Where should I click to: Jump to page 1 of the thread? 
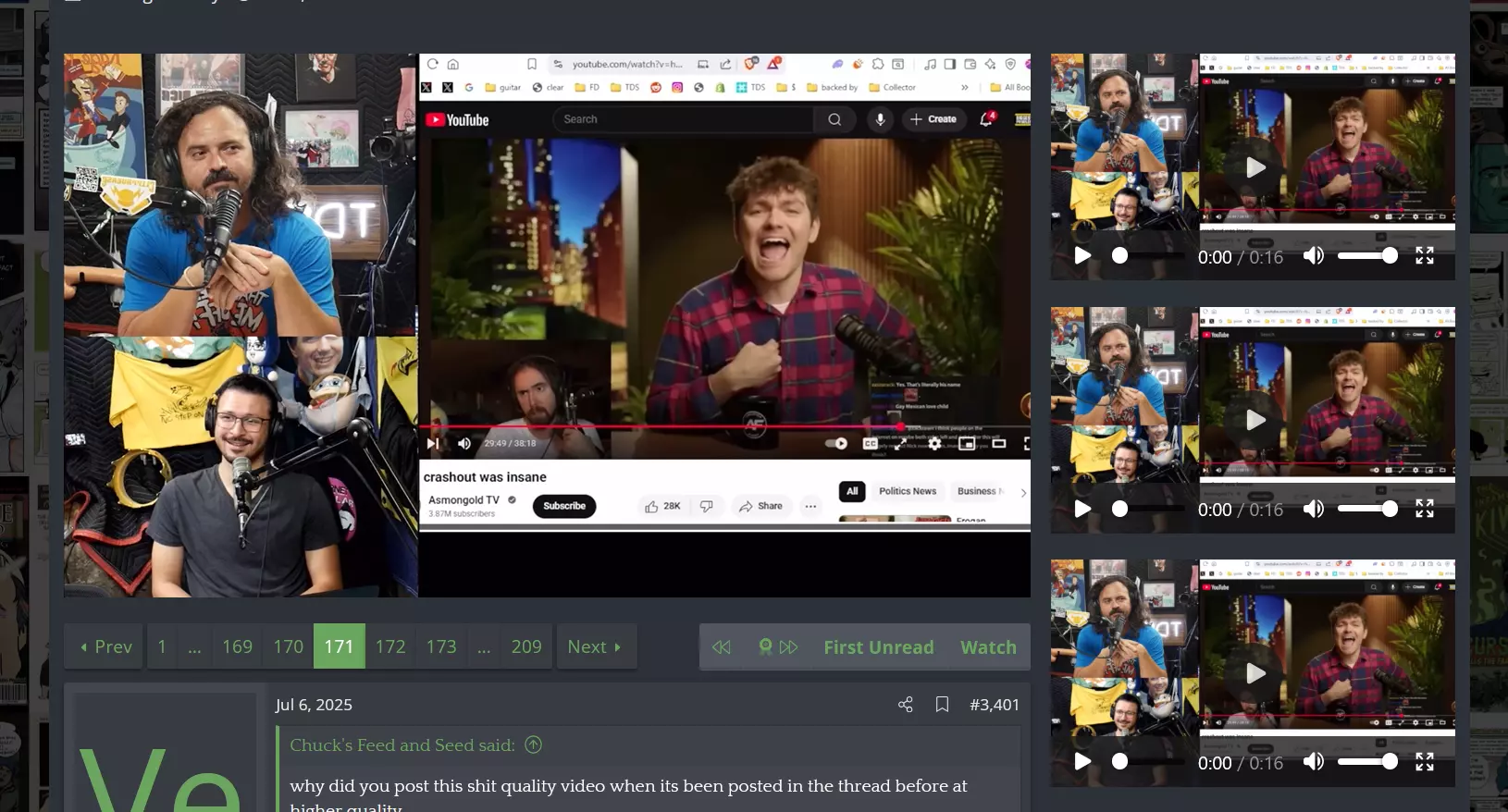162,646
